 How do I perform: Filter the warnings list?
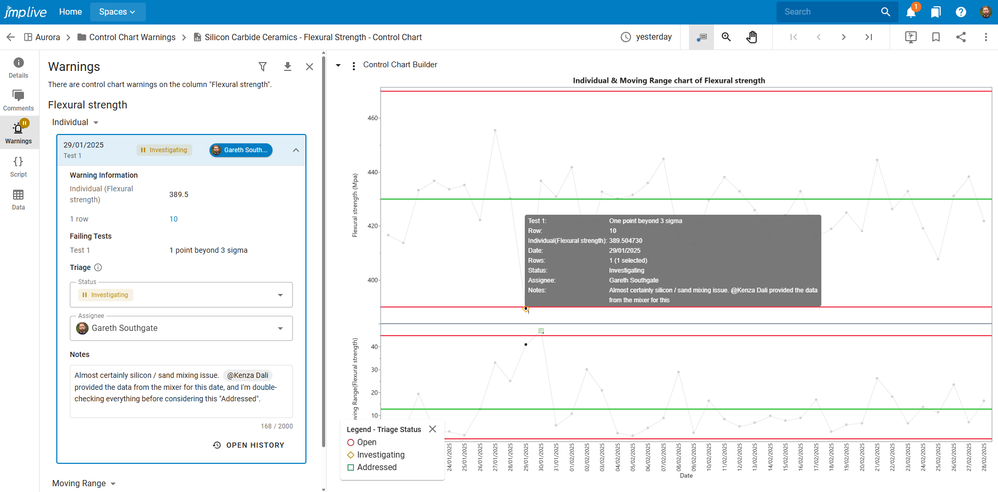pos(263,67)
